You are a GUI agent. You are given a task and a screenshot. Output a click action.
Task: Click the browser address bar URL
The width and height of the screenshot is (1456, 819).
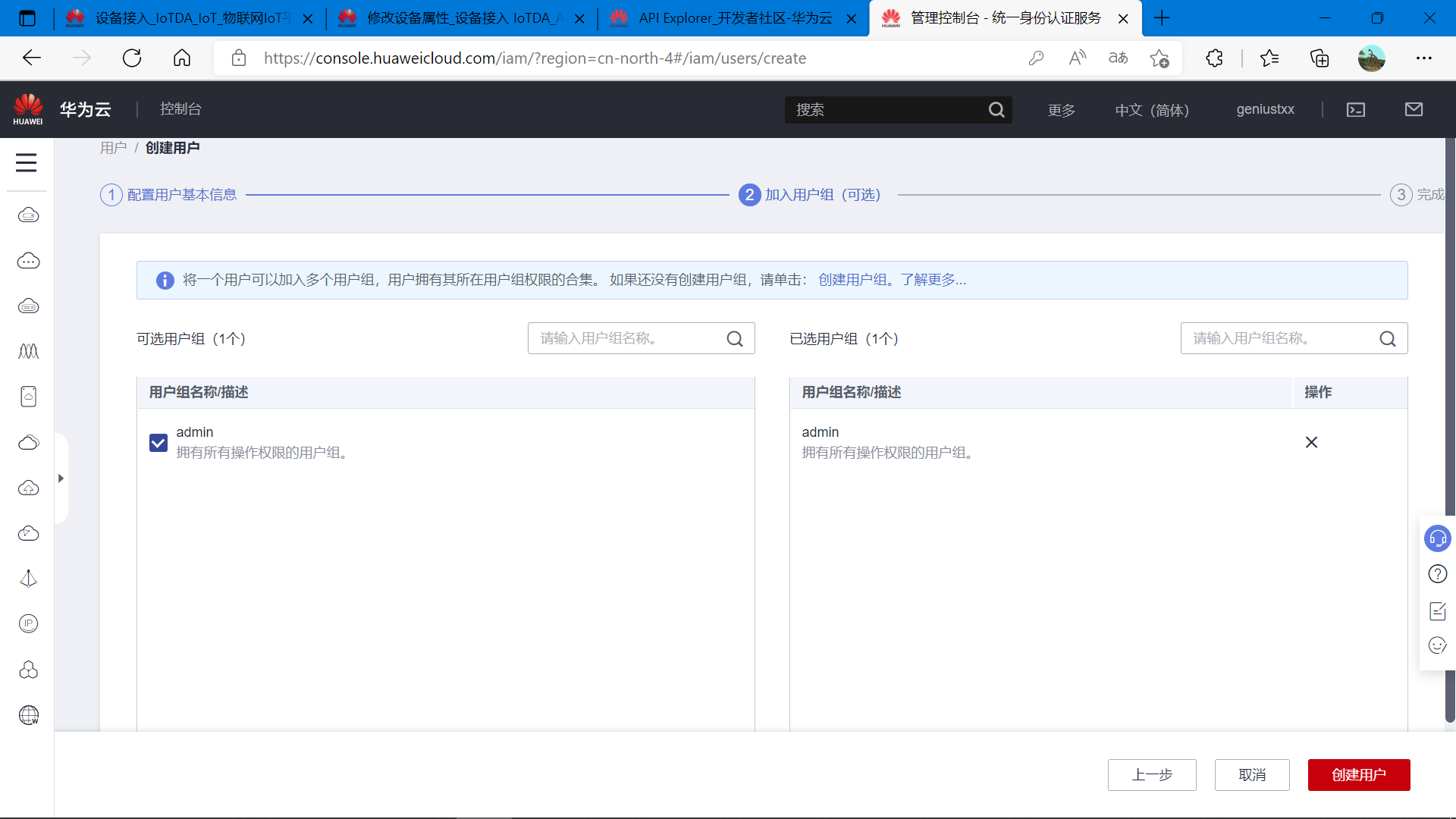[535, 58]
